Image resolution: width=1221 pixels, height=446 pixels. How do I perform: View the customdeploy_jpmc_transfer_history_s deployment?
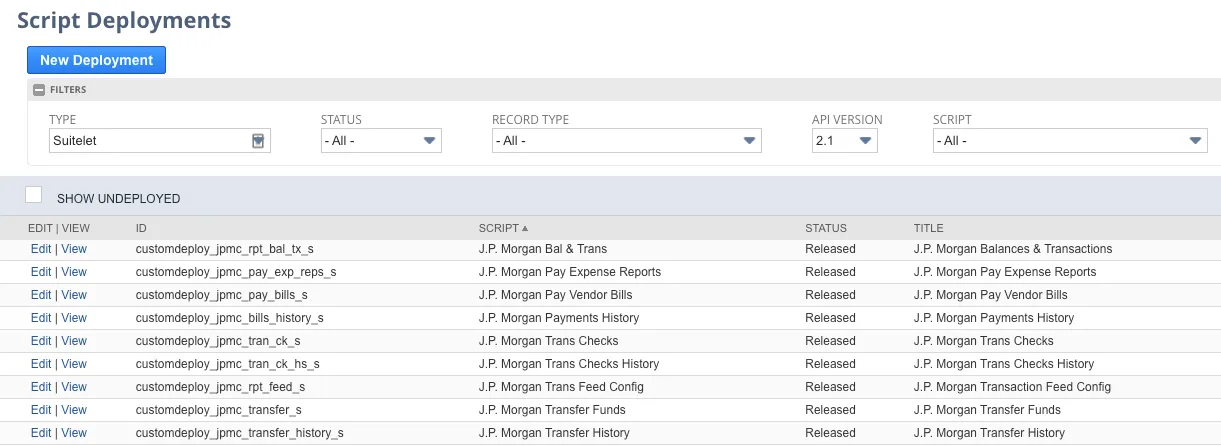[x=74, y=433]
